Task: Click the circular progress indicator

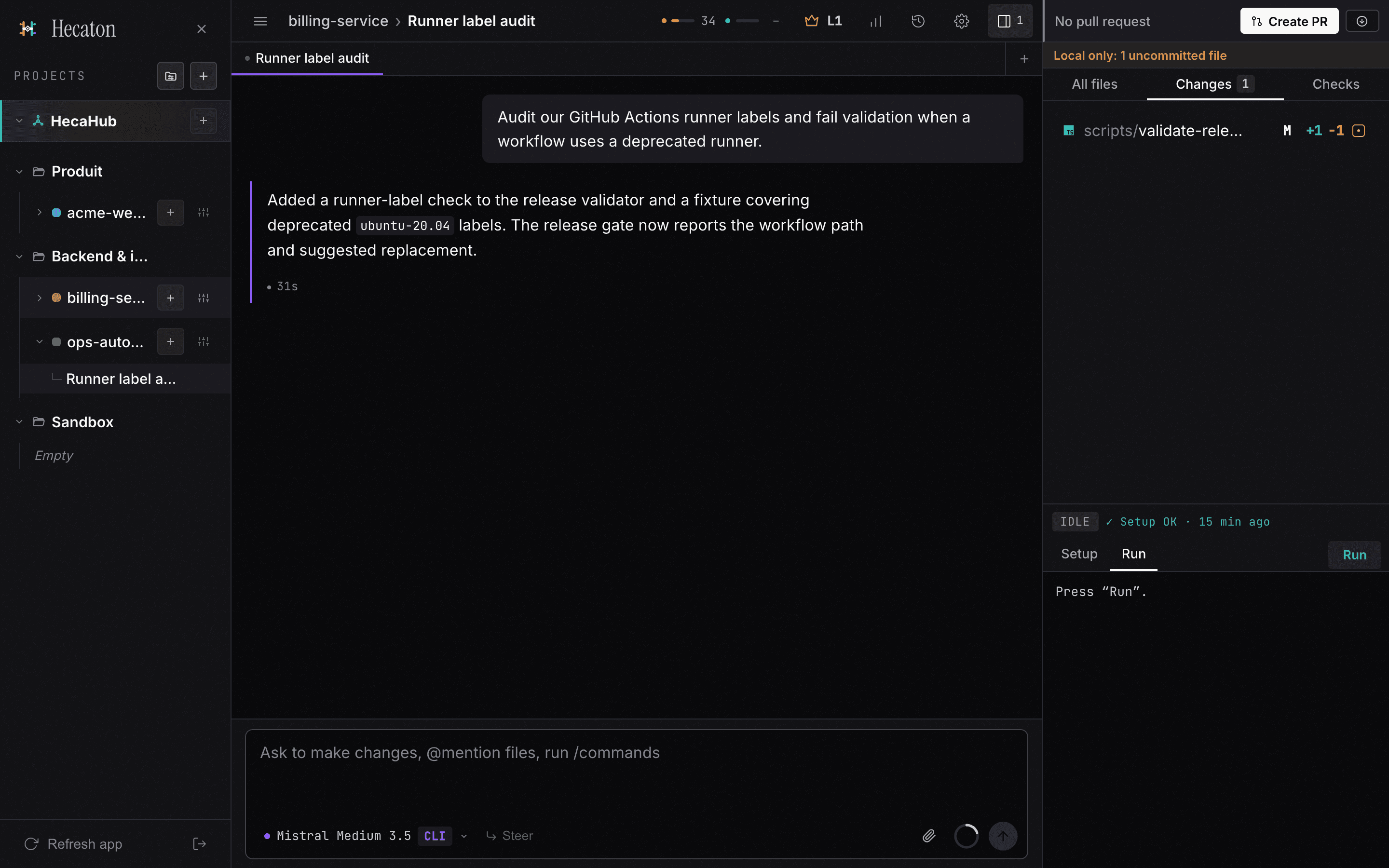Action: point(966,836)
